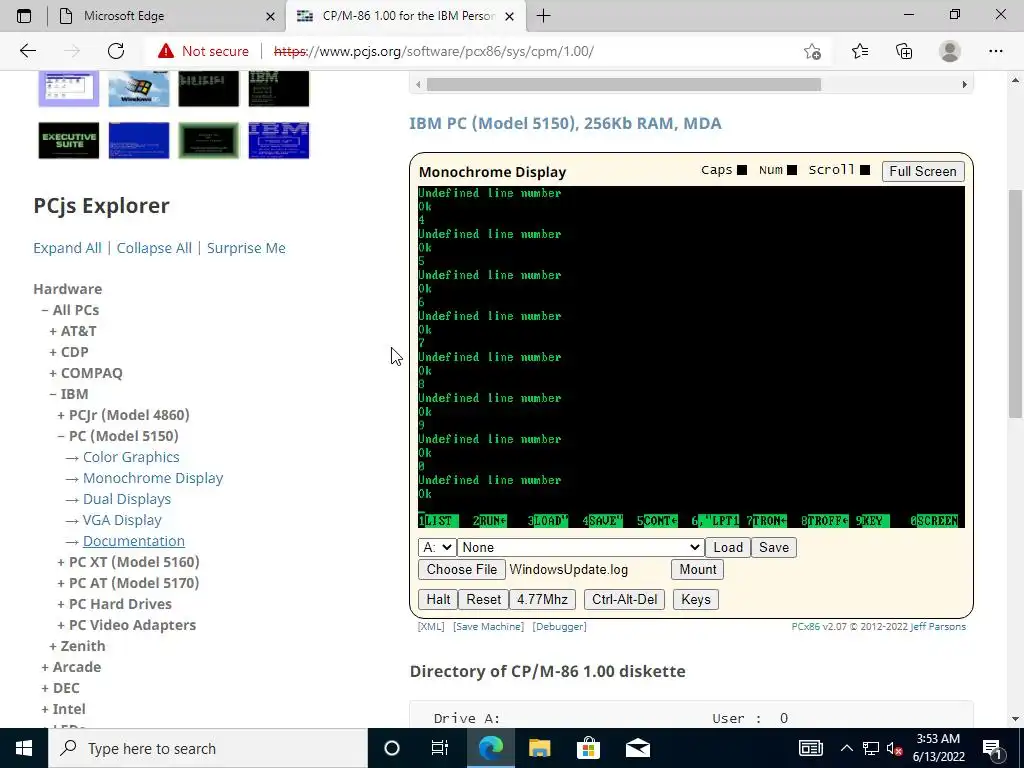Screen dimensions: 1024x768
Task: Click the Full Screen button
Action: point(923,171)
